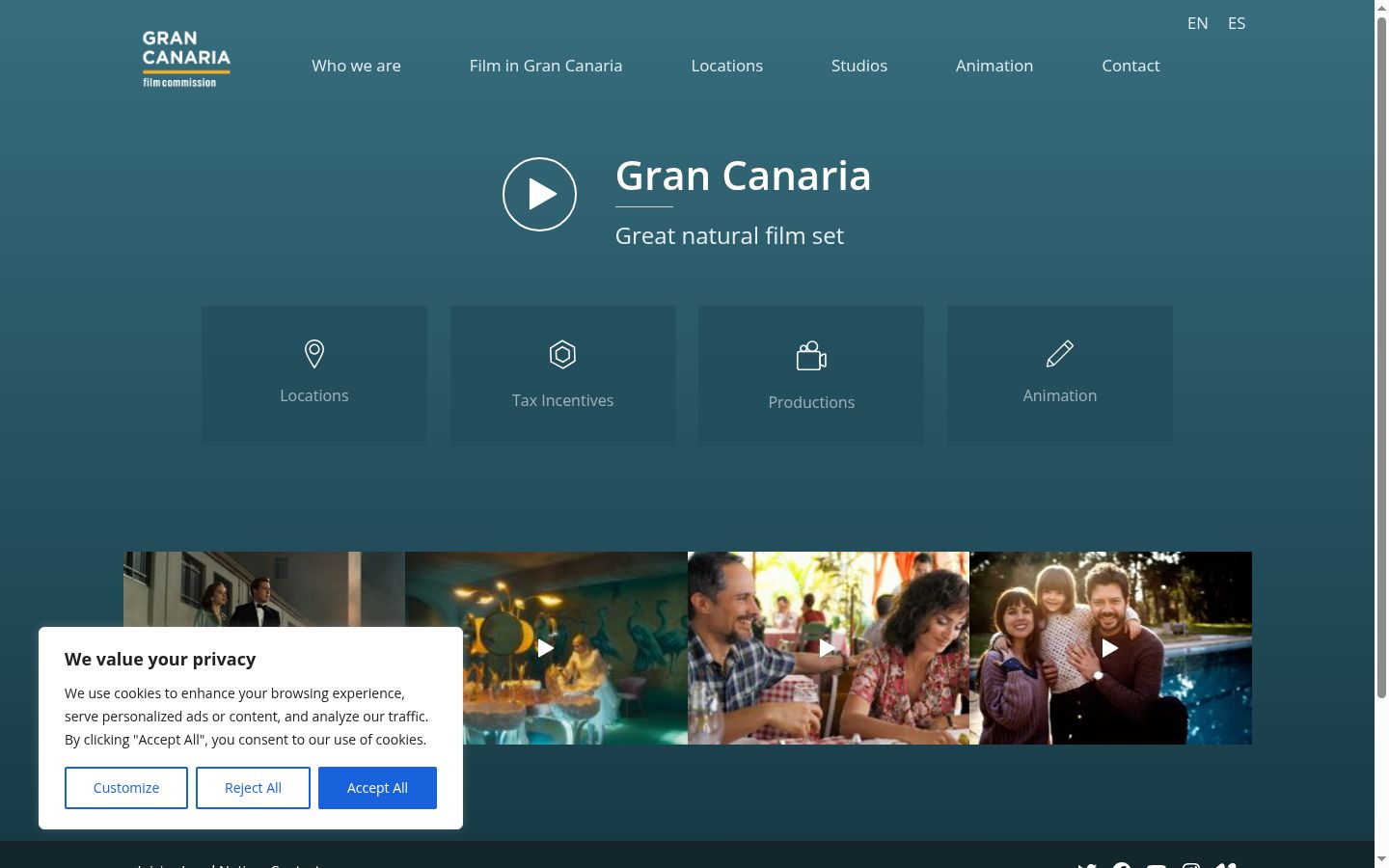This screenshot has width=1389, height=868.
Task: Click the scrollbar up arrow
Action: pos(1381,8)
